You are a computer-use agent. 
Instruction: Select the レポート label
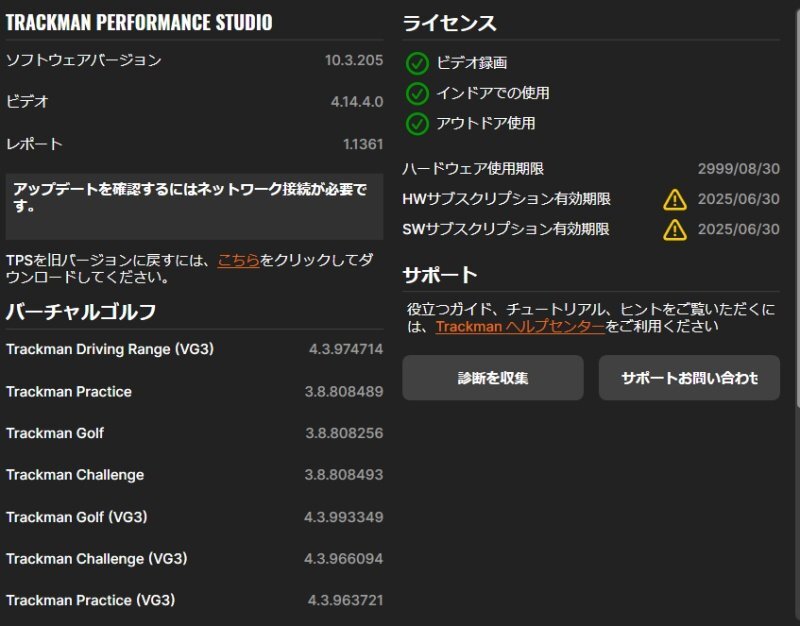point(34,144)
